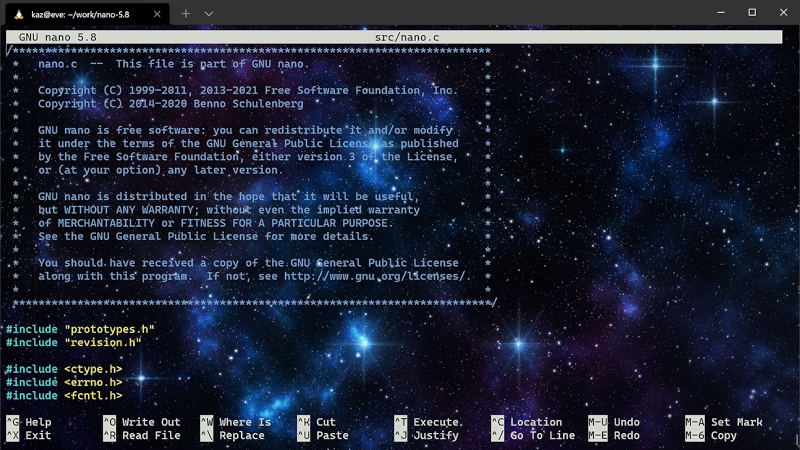Click the 'or (at your option) any later version' line
Viewport: 800px width, 450px height.
tap(160, 170)
